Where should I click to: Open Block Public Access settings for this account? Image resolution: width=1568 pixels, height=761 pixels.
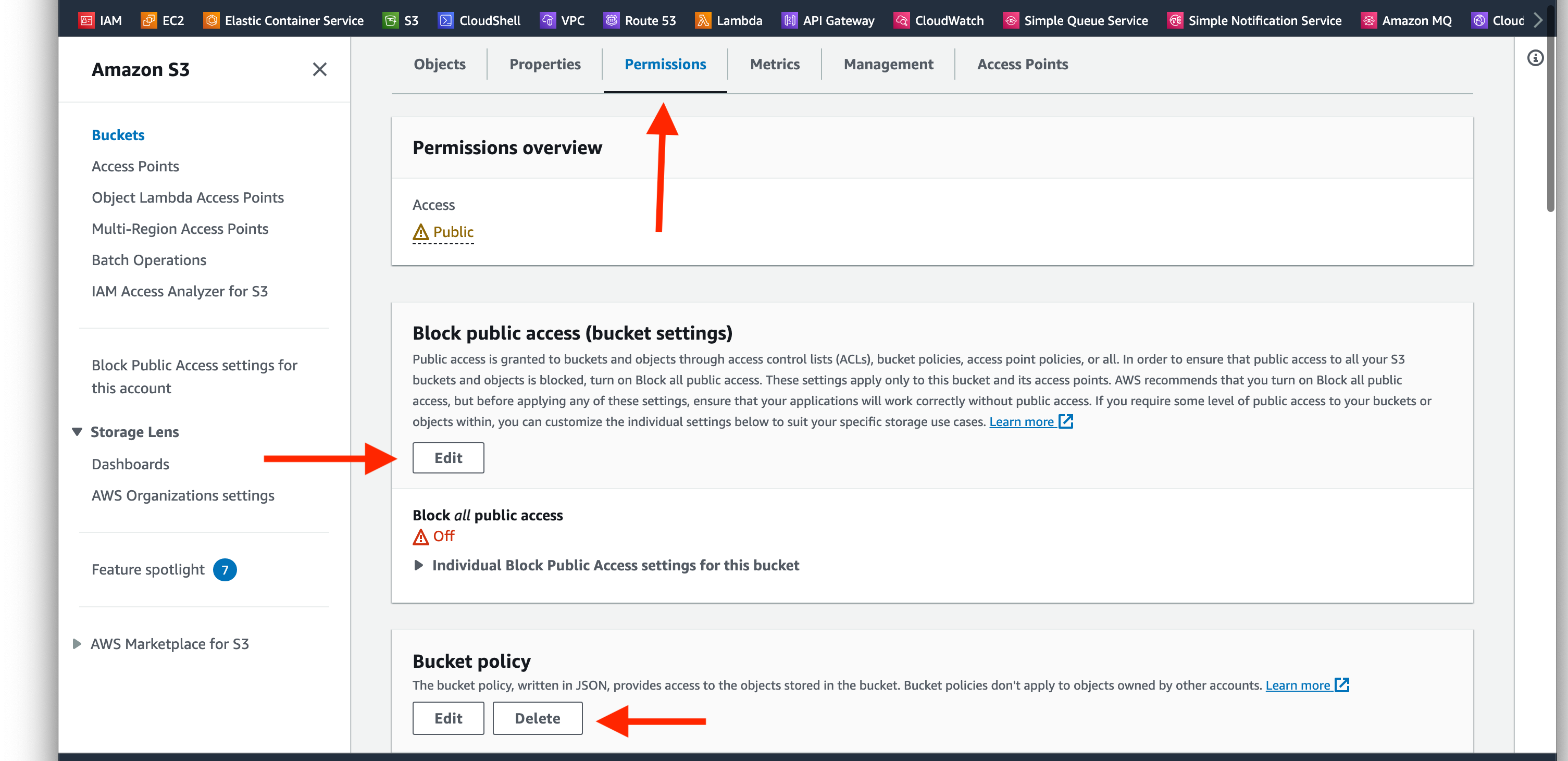coord(194,376)
